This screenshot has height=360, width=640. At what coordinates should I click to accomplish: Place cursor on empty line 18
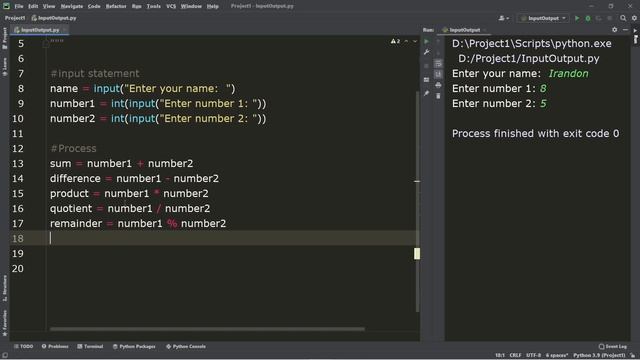(x=233, y=238)
